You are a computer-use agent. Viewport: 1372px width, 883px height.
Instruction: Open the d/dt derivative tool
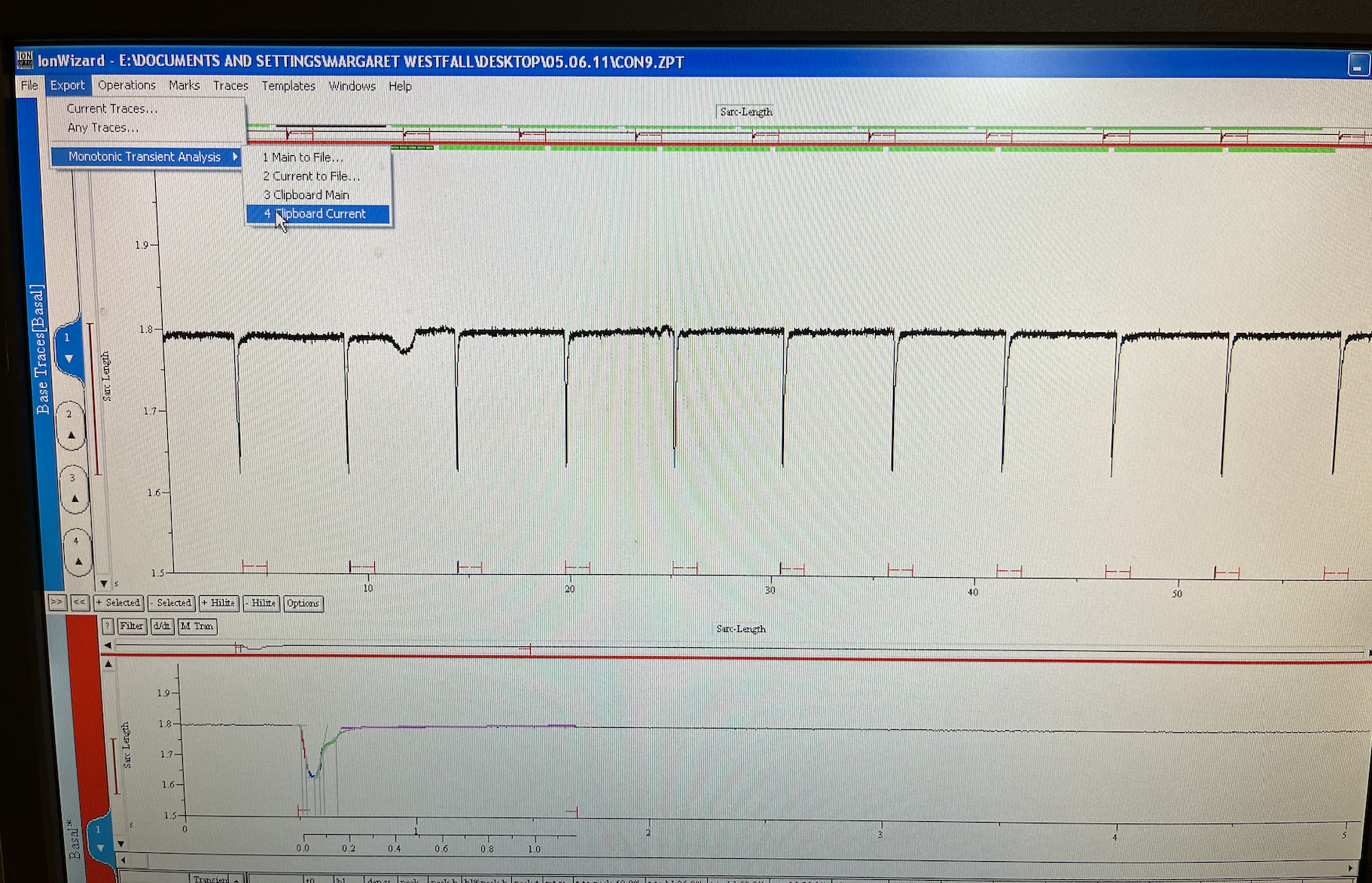pyautogui.click(x=162, y=626)
